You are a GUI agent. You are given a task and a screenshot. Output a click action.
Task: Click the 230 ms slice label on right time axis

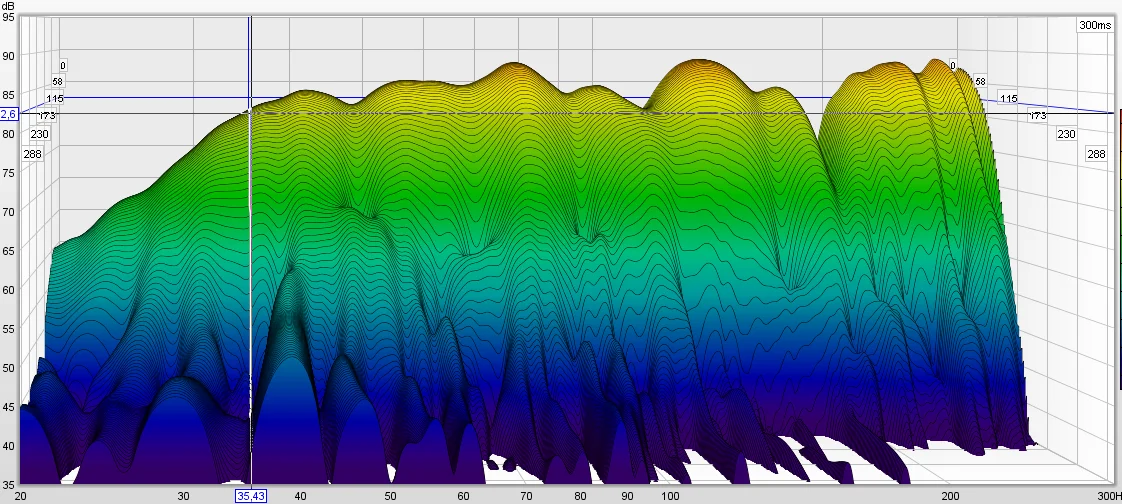tap(1066, 134)
